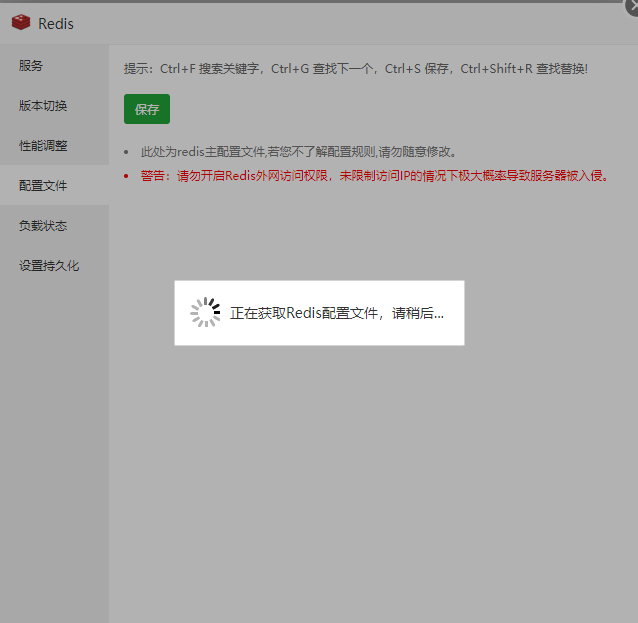Open 设置持久化 tab
The width and height of the screenshot is (638, 623).
55,265
